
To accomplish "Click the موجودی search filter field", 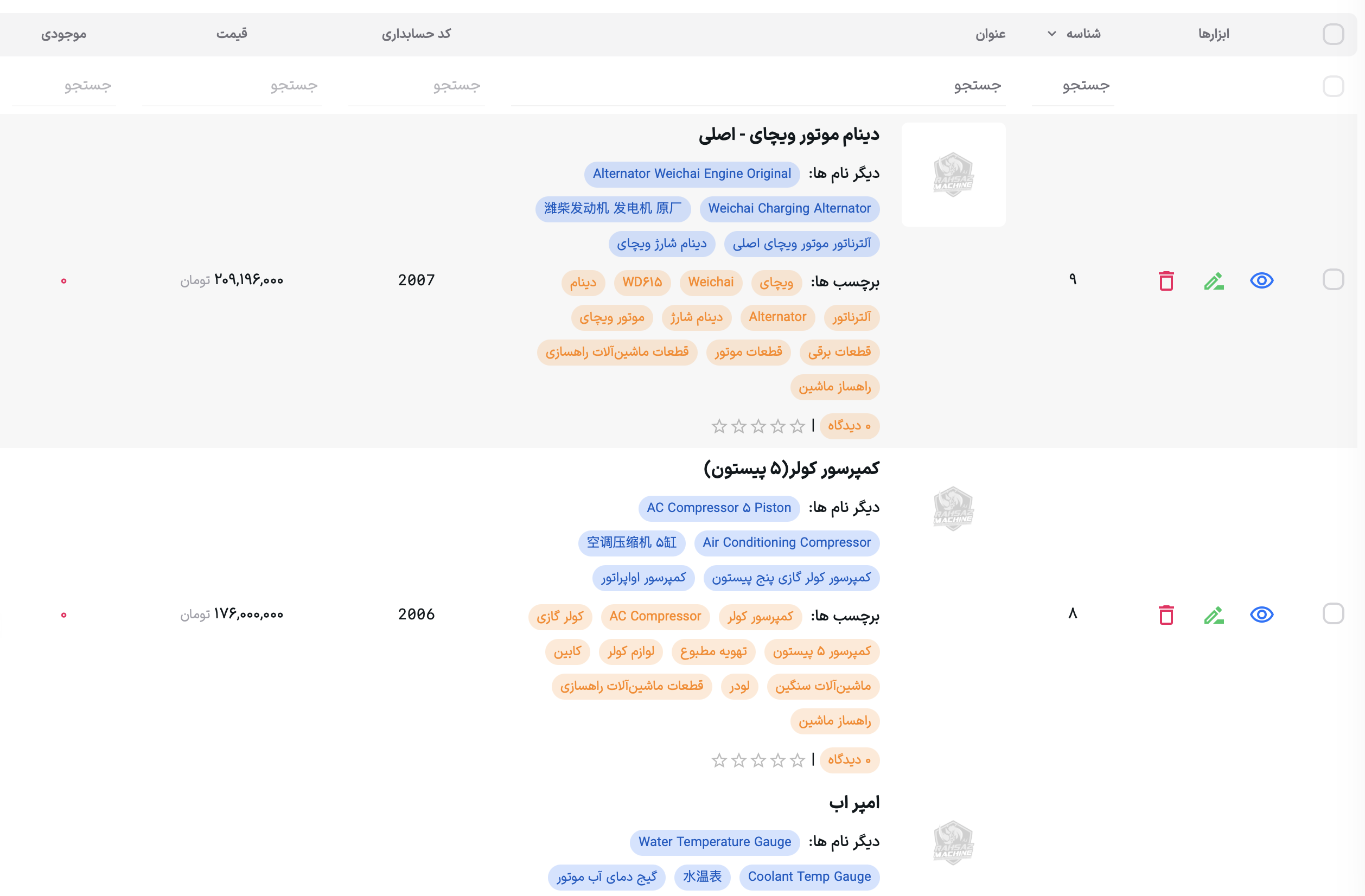I will [64, 86].
